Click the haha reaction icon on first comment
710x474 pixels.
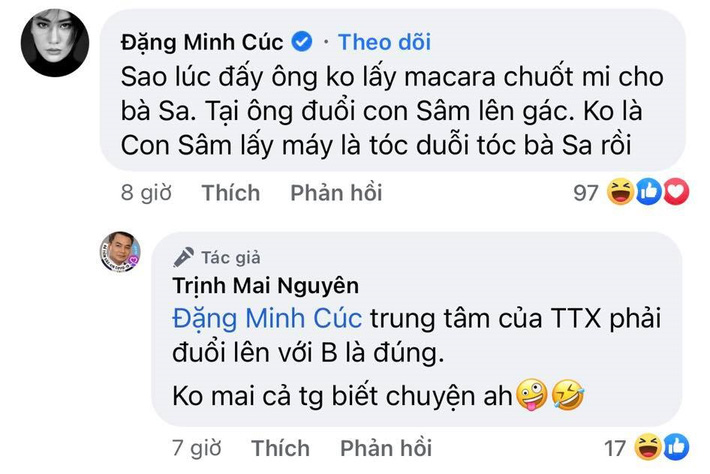tap(621, 192)
